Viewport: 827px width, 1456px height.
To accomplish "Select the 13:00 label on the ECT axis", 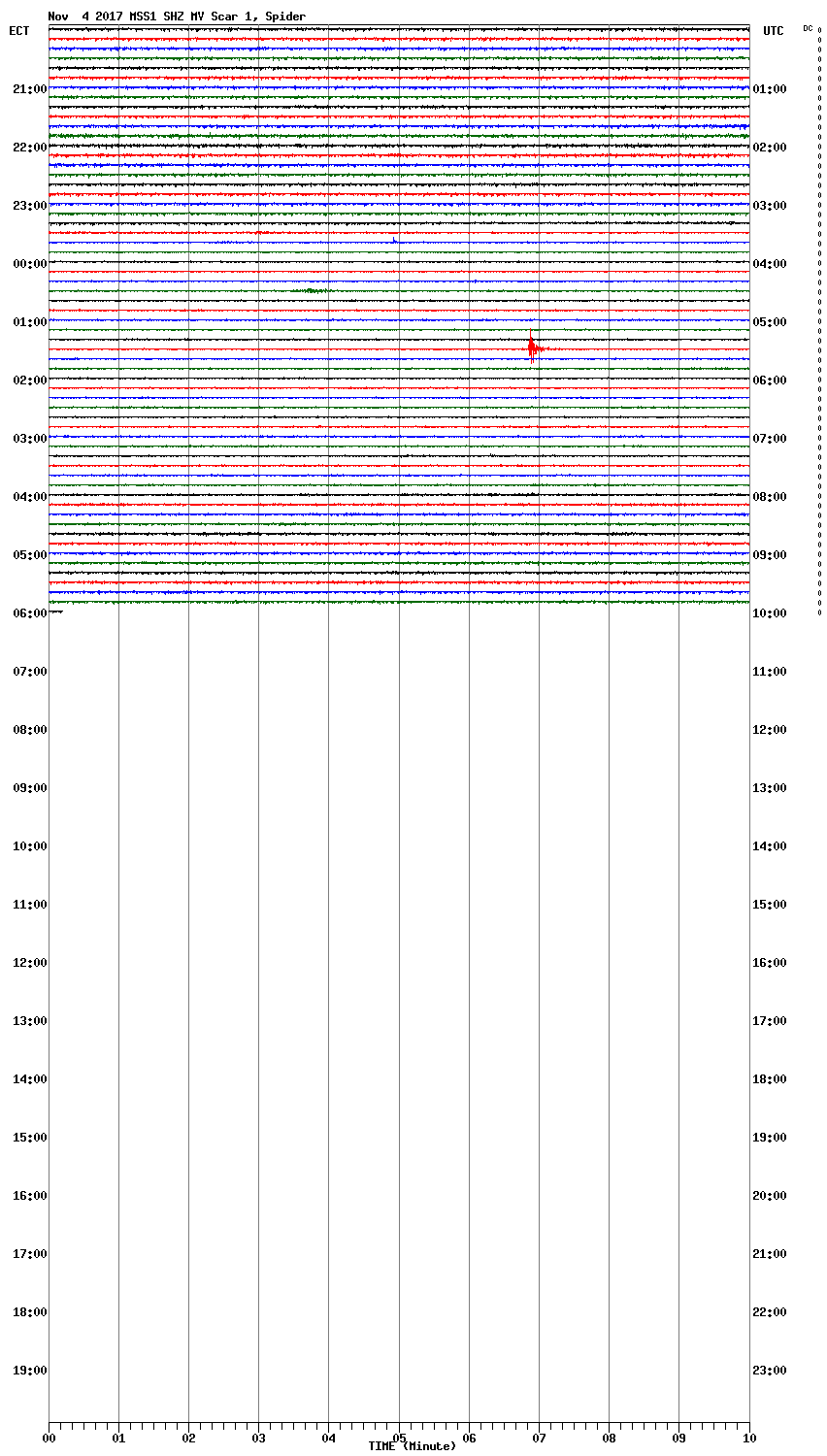I will tap(30, 1021).
